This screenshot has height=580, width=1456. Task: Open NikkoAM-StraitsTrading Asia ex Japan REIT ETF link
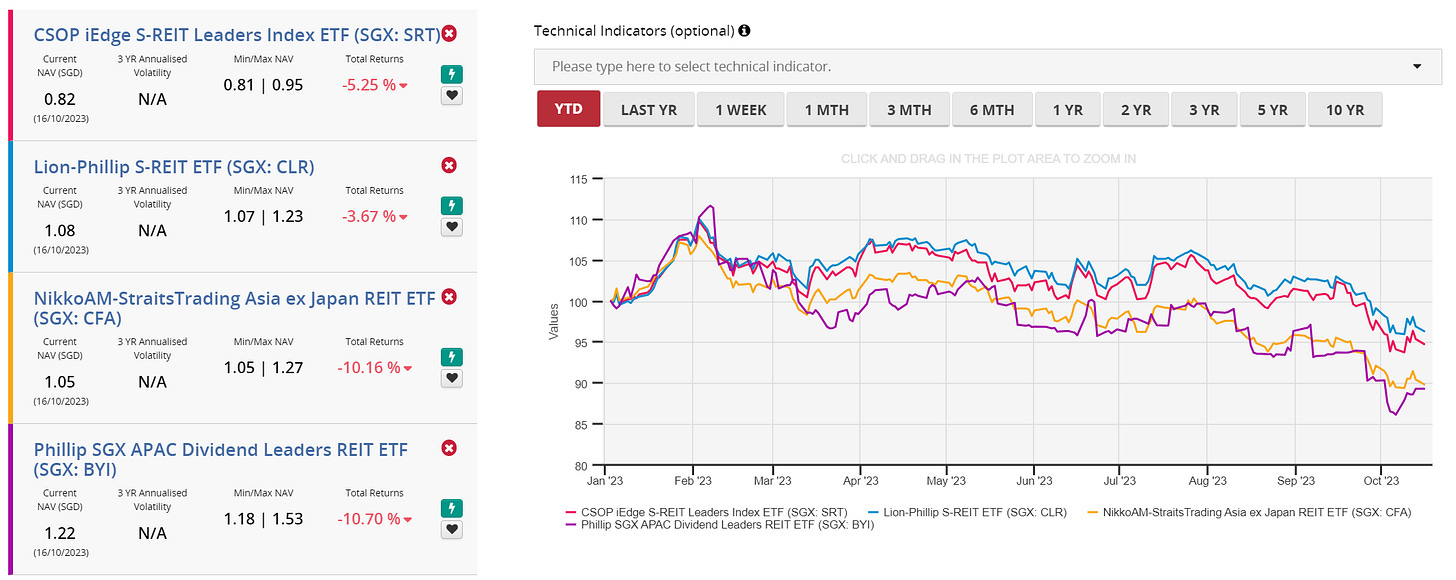pyautogui.click(x=235, y=308)
